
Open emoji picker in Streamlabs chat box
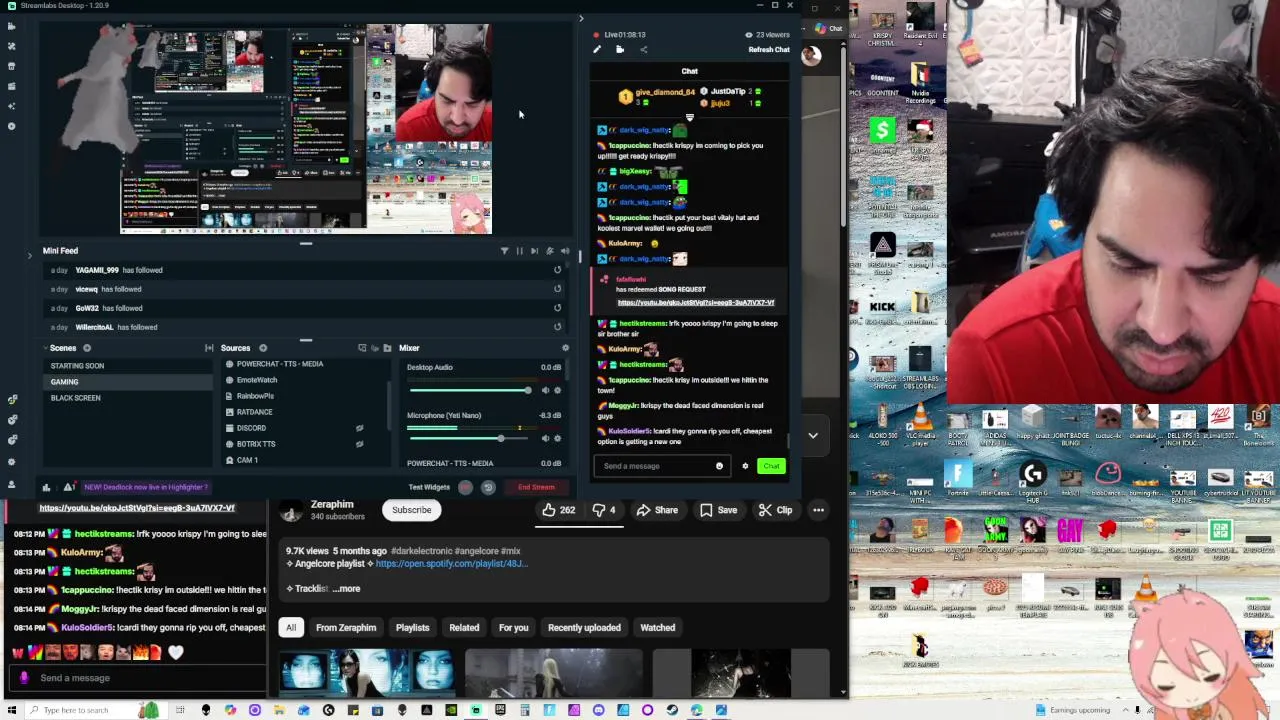(719, 466)
